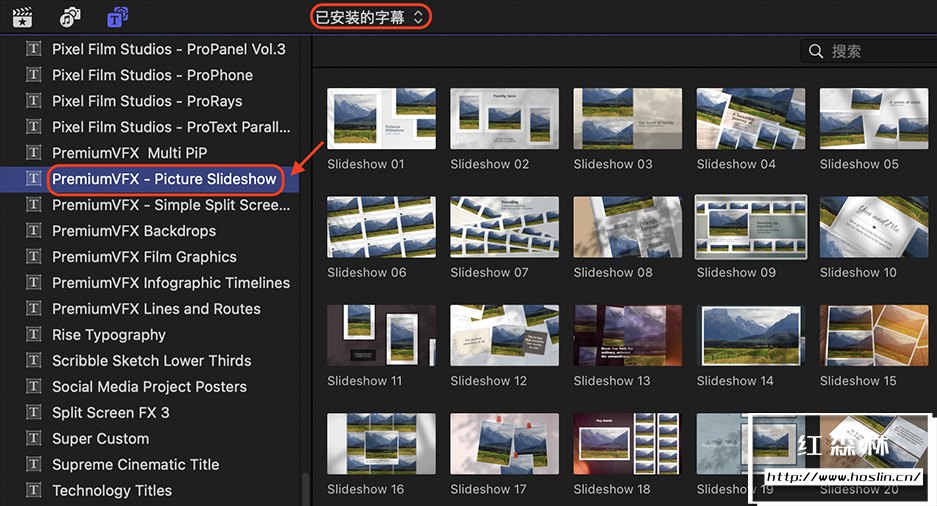Select the Slideshow 01 thumbnail
This screenshot has width=937, height=506.
(x=381, y=118)
